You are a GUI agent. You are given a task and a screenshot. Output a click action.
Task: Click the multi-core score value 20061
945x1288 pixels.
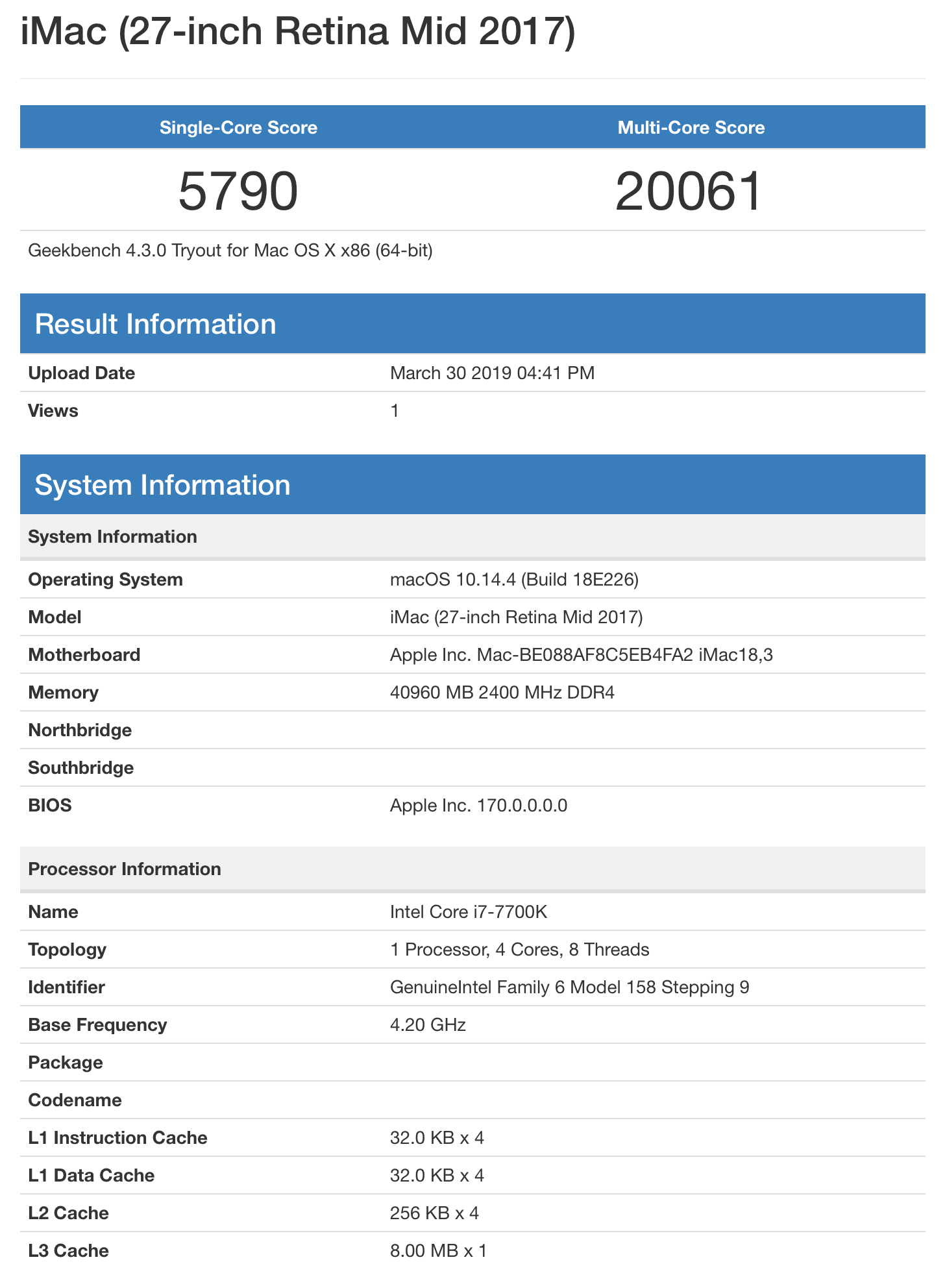click(x=689, y=192)
